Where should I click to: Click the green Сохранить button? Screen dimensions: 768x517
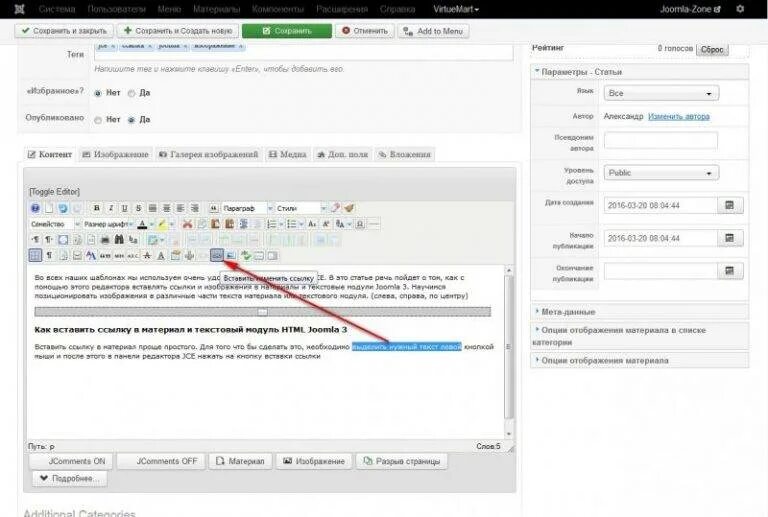287,31
